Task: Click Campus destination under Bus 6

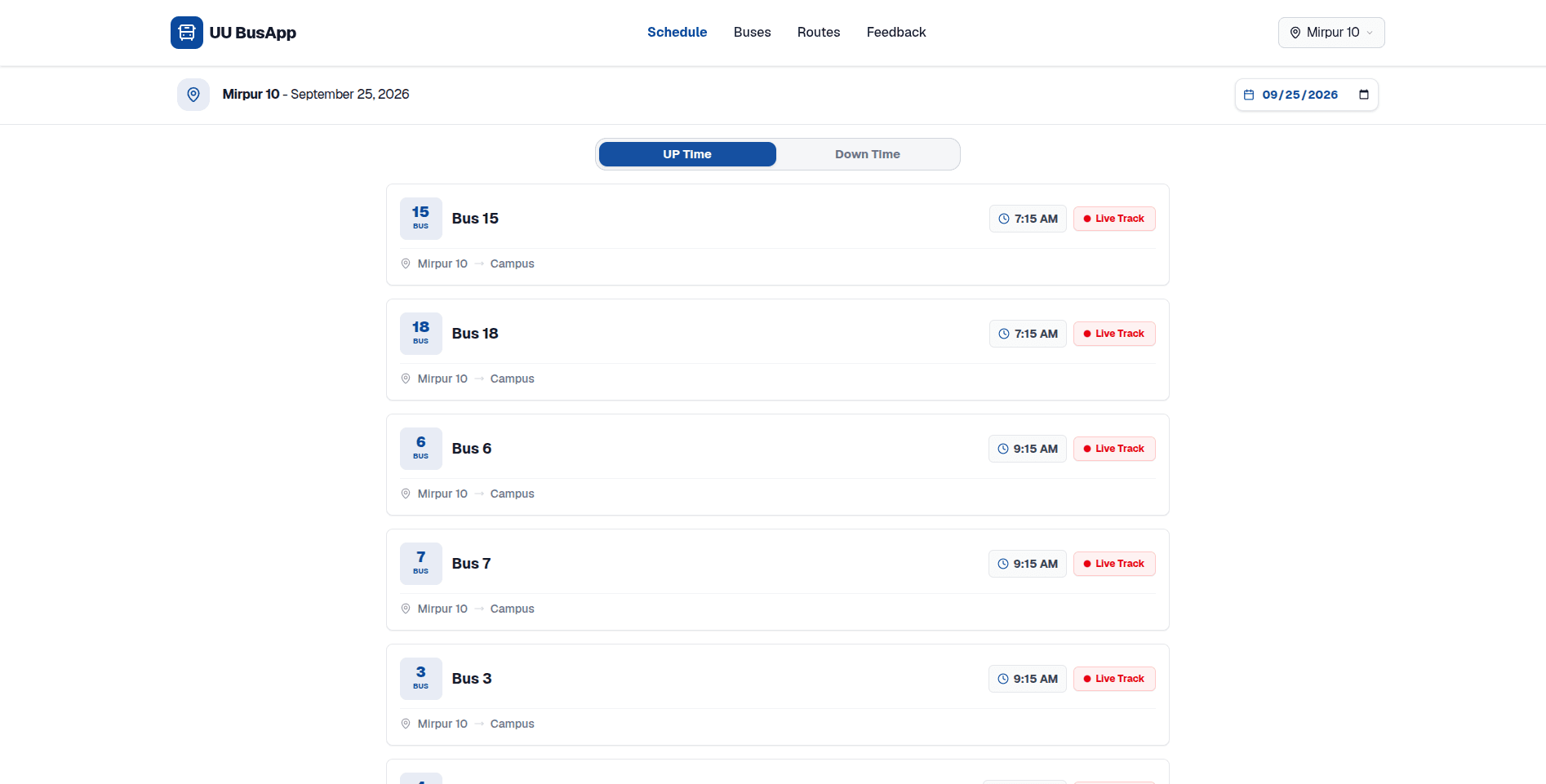Action: pos(513,494)
